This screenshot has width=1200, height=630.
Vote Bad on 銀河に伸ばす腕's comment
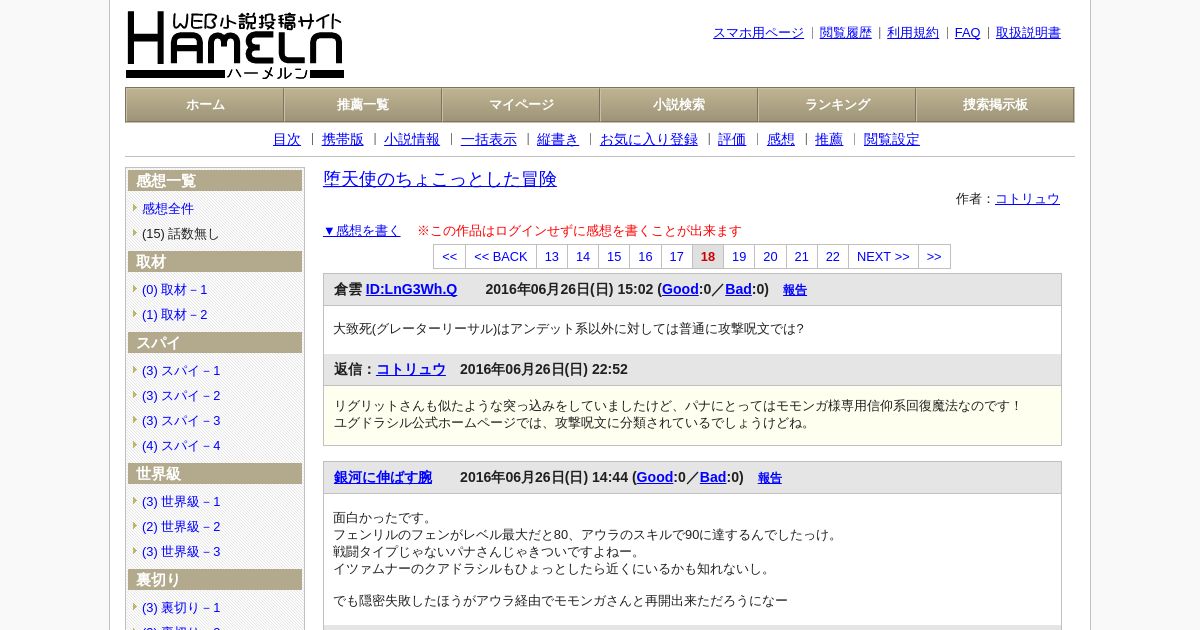713,478
